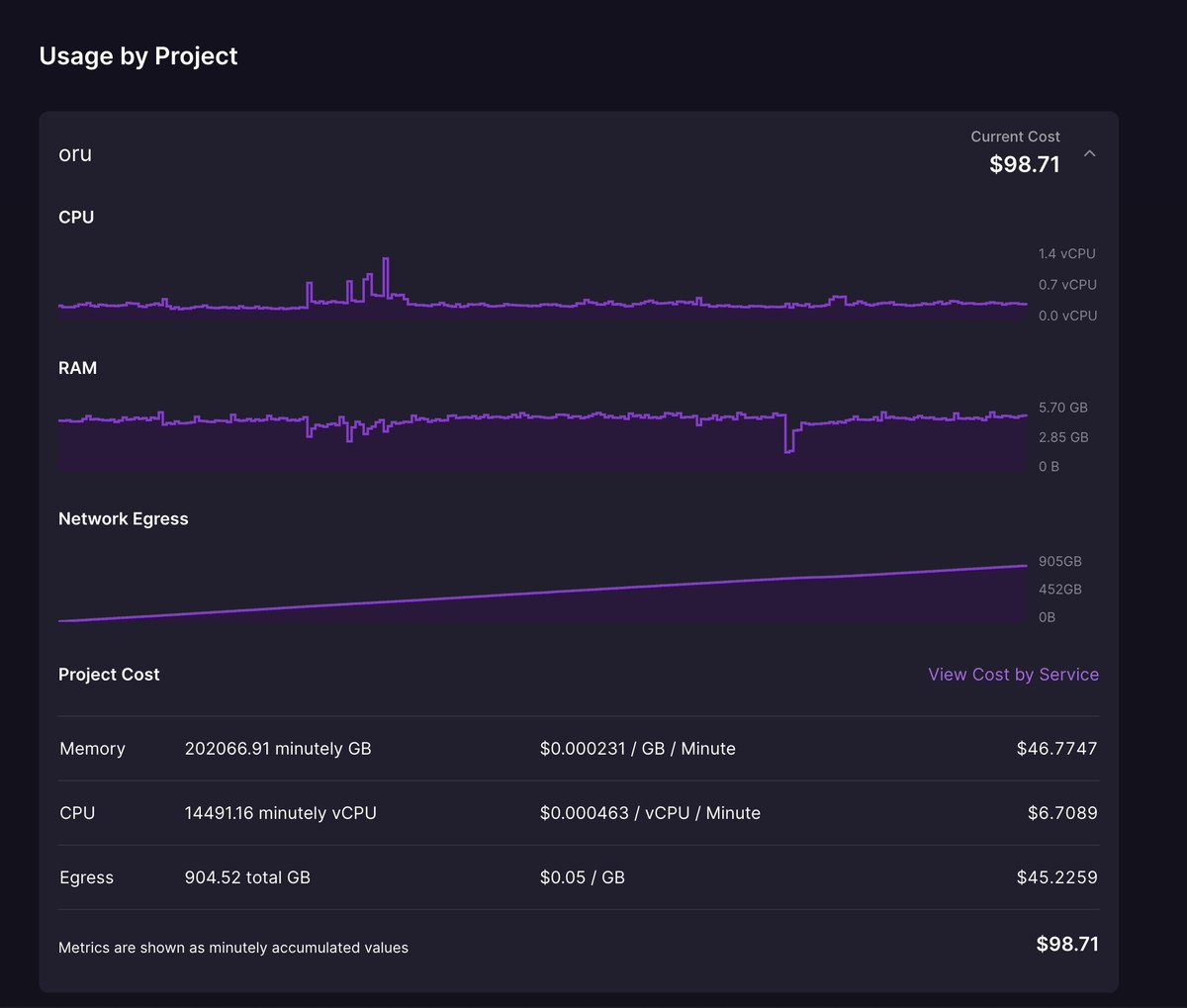Click the Memory row label

[x=92, y=749]
